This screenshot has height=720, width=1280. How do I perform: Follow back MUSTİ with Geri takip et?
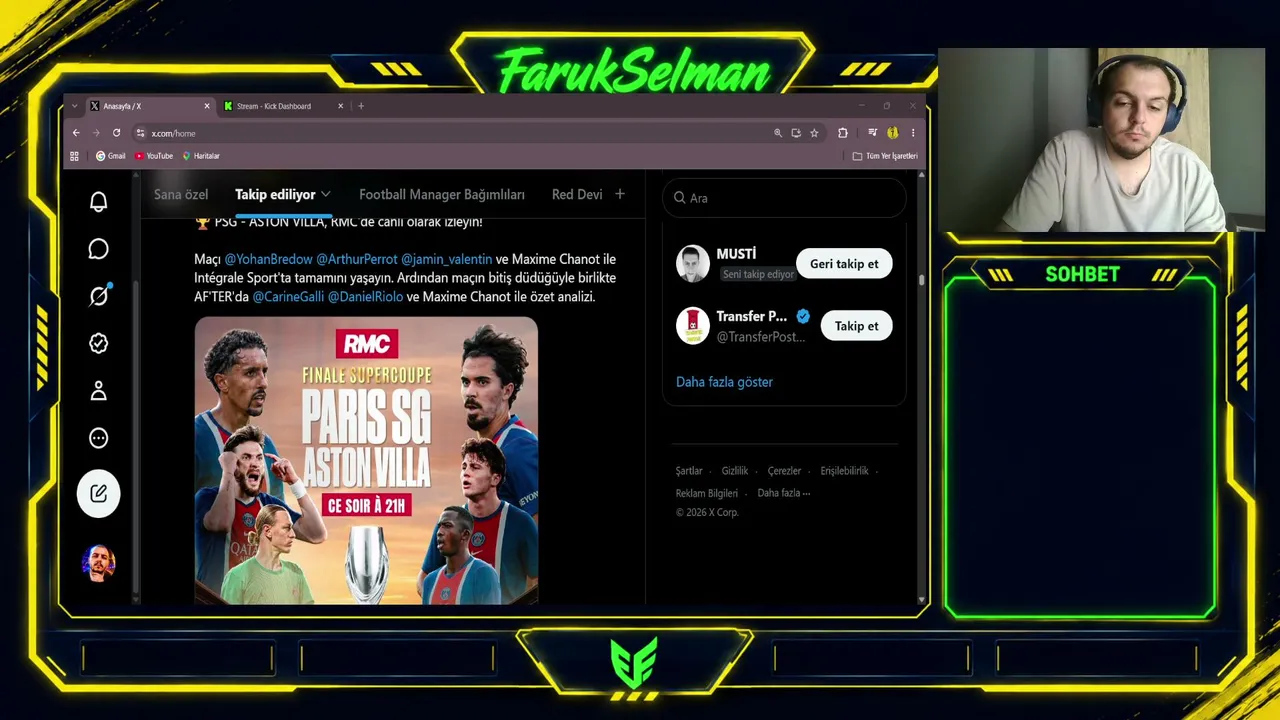point(844,264)
